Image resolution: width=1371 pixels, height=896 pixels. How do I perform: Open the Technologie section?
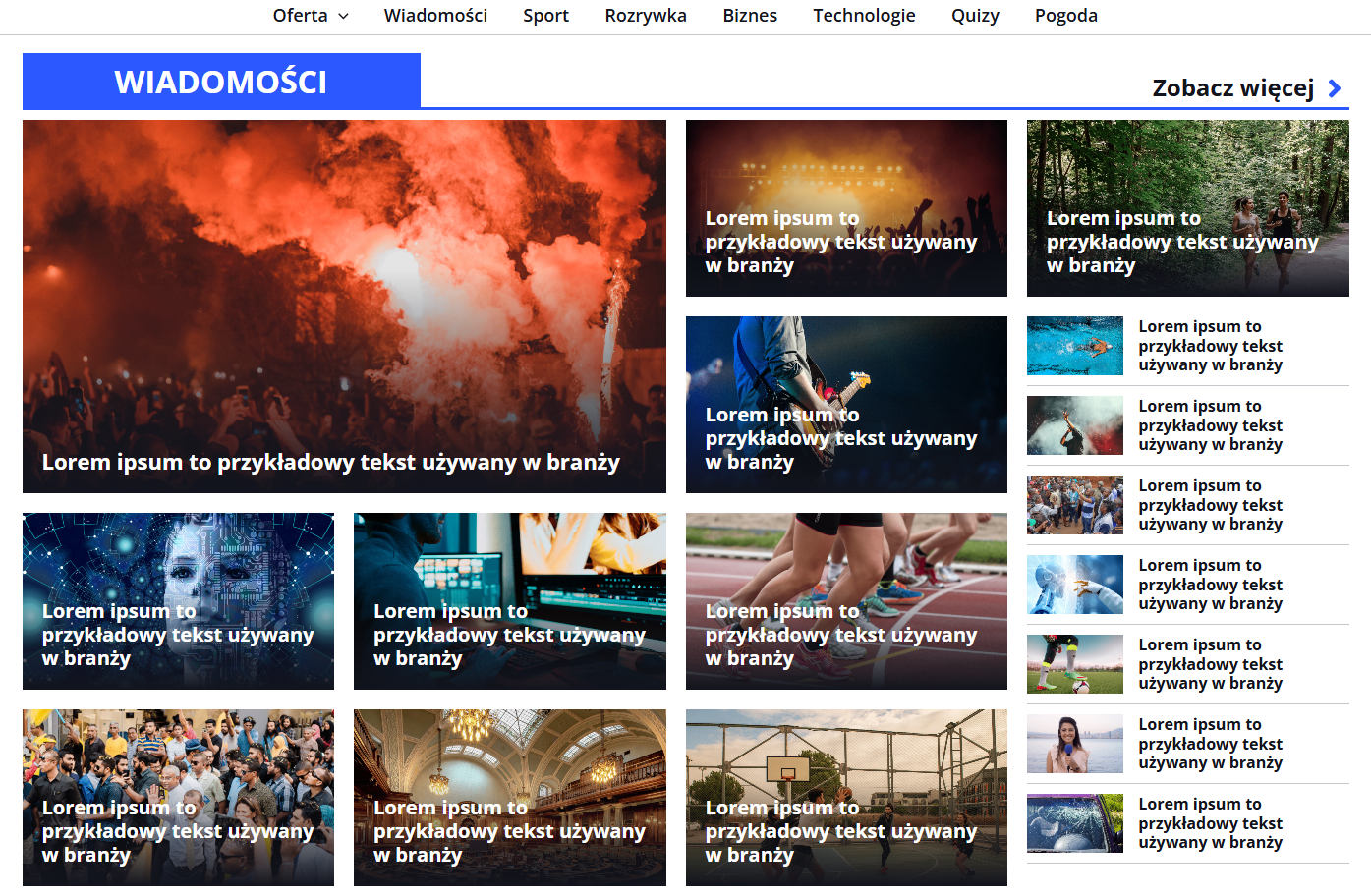coord(864,16)
